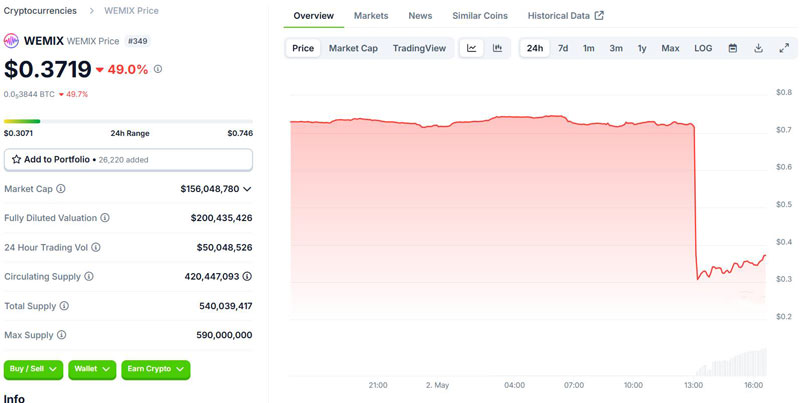The height and width of the screenshot is (403, 800).
Task: Switch to the News tab
Action: coord(420,16)
